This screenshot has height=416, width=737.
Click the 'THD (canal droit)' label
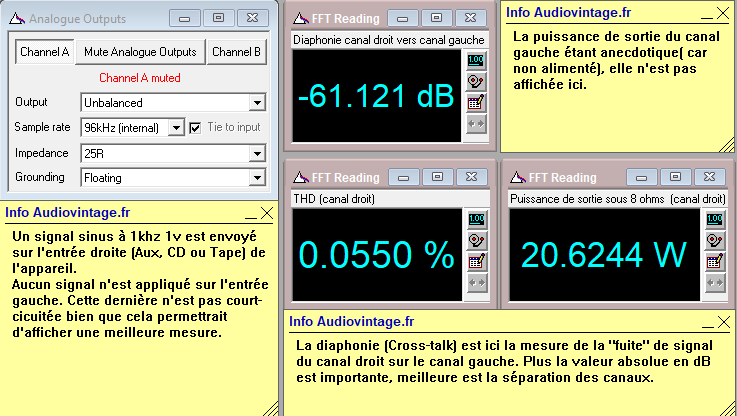coord(334,199)
